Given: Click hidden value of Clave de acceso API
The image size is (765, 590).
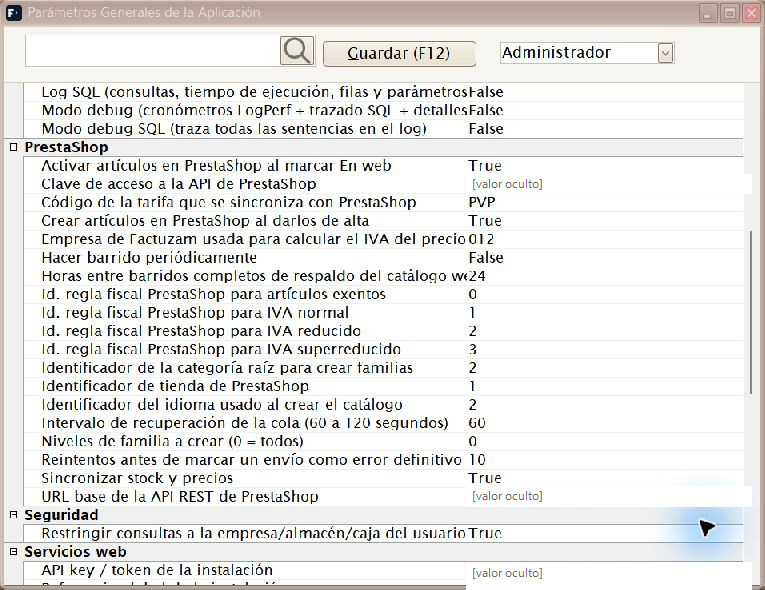Looking at the screenshot, I should [x=507, y=184].
